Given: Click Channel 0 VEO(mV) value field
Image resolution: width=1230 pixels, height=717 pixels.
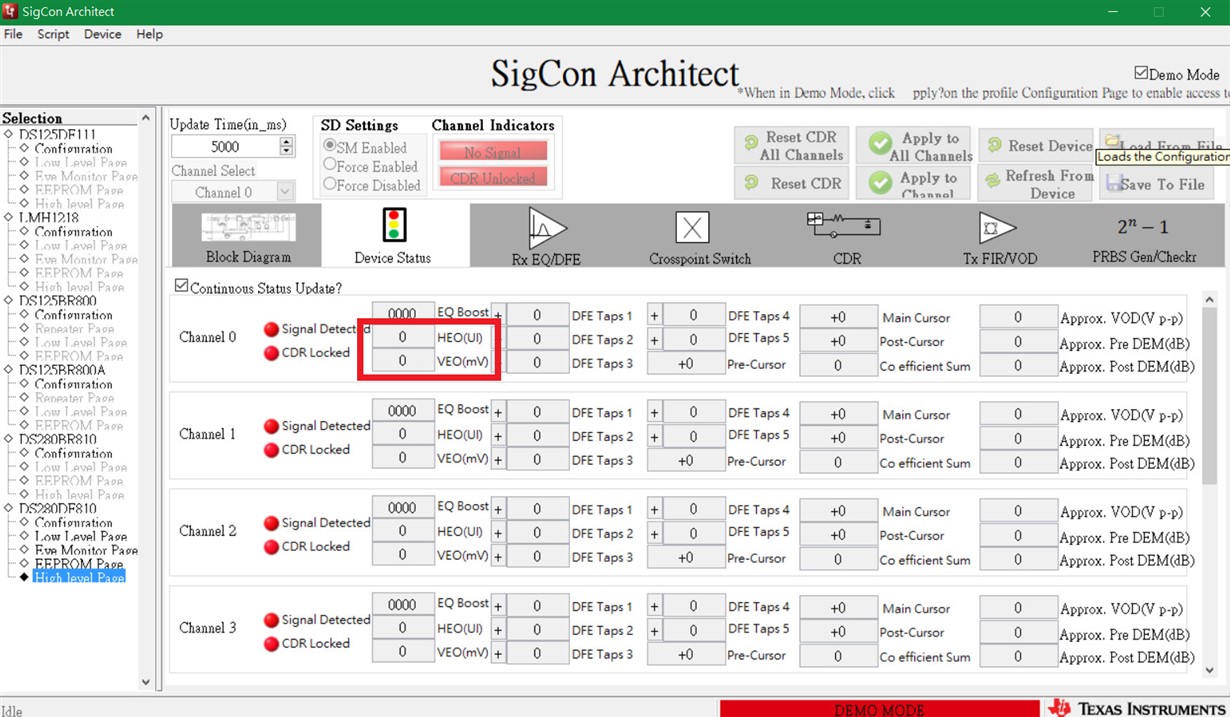Looking at the screenshot, I should [402, 361].
